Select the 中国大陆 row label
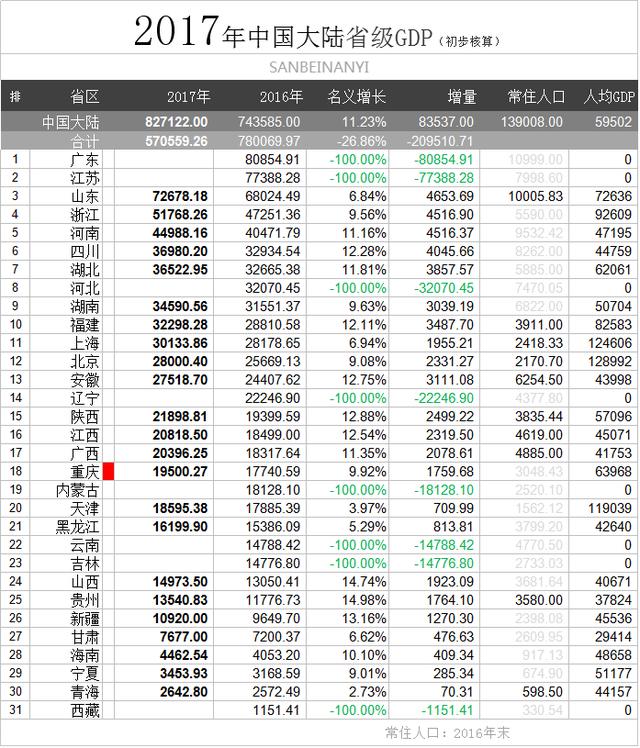This screenshot has height=748, width=640. click(x=71, y=122)
